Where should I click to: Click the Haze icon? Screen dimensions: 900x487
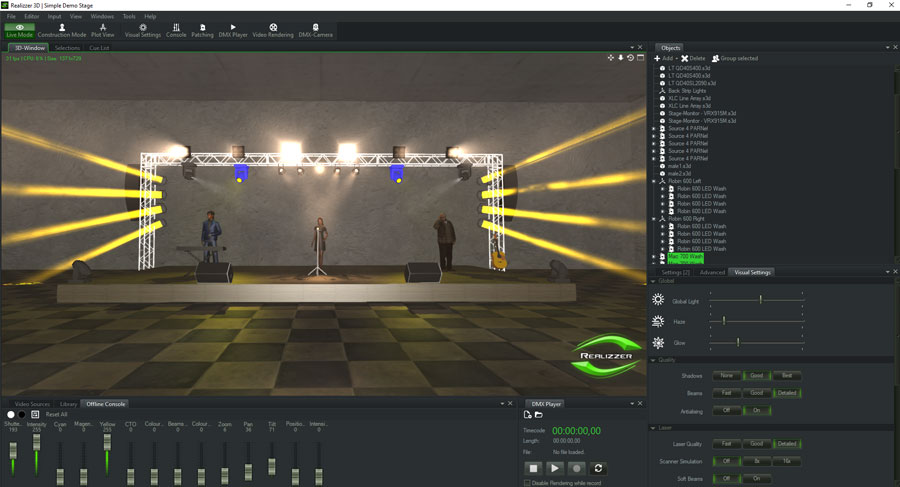[x=658, y=322]
